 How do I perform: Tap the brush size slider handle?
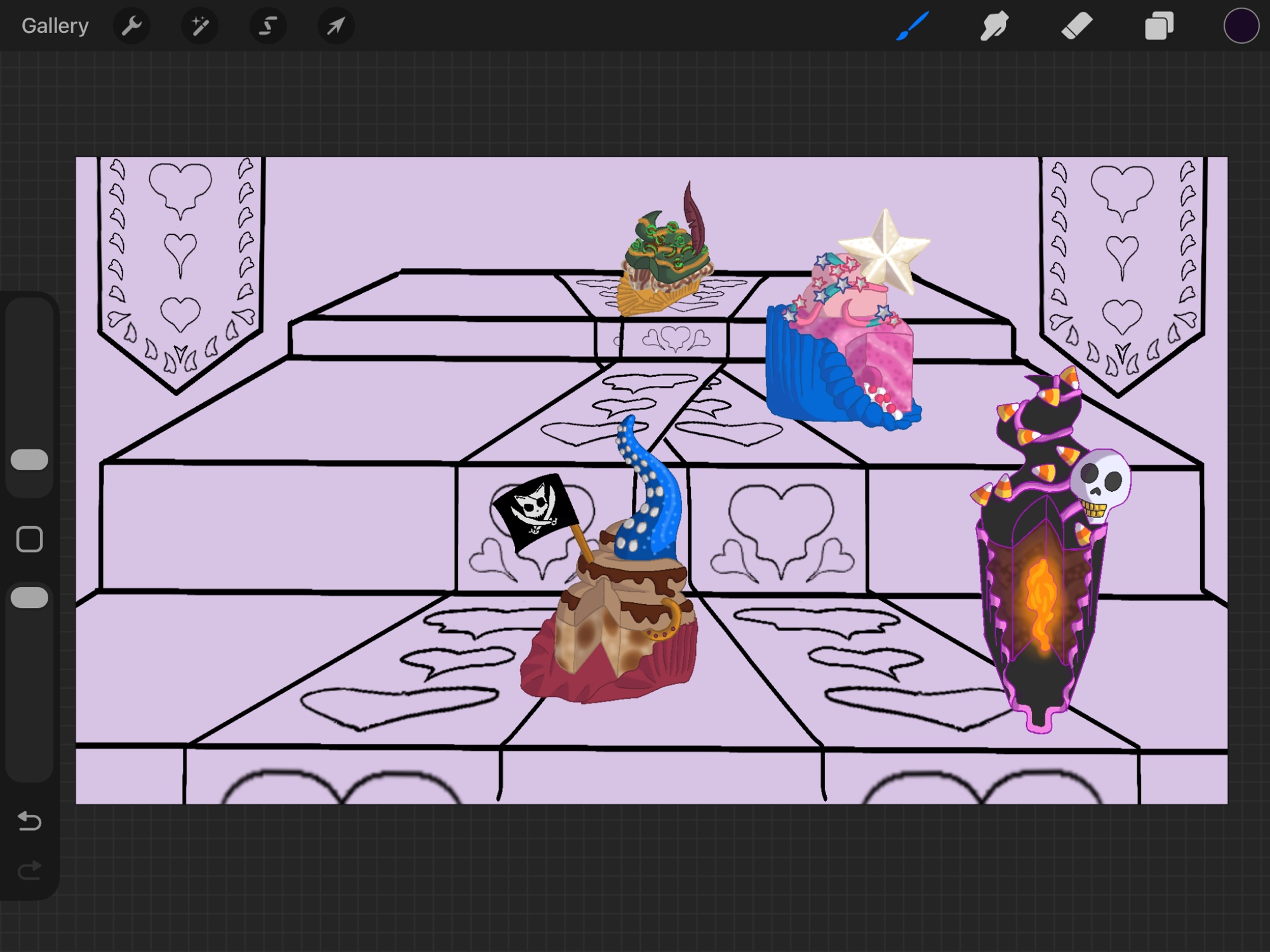[30, 460]
